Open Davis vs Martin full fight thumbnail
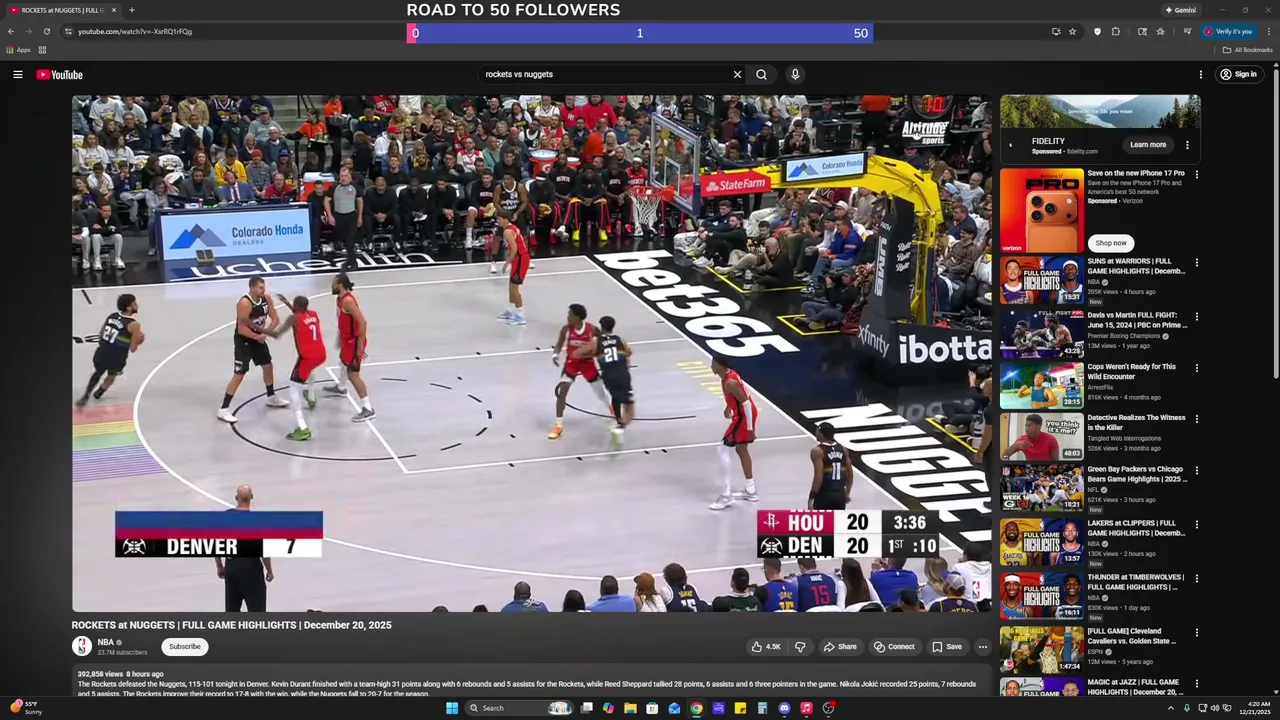The height and width of the screenshot is (720, 1280). (1041, 334)
